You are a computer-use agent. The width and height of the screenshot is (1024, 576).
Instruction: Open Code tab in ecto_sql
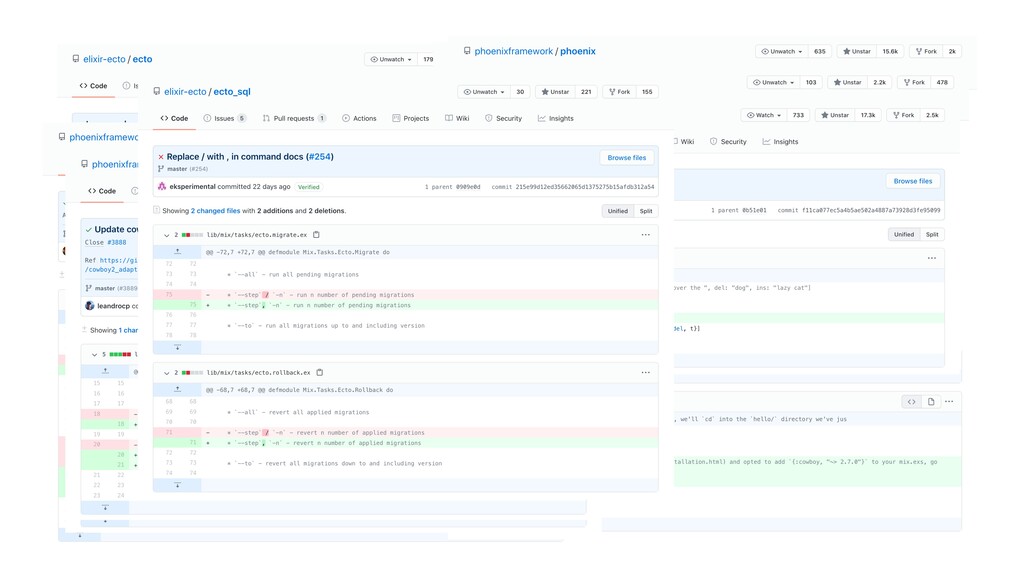pyautogui.click(x=174, y=118)
